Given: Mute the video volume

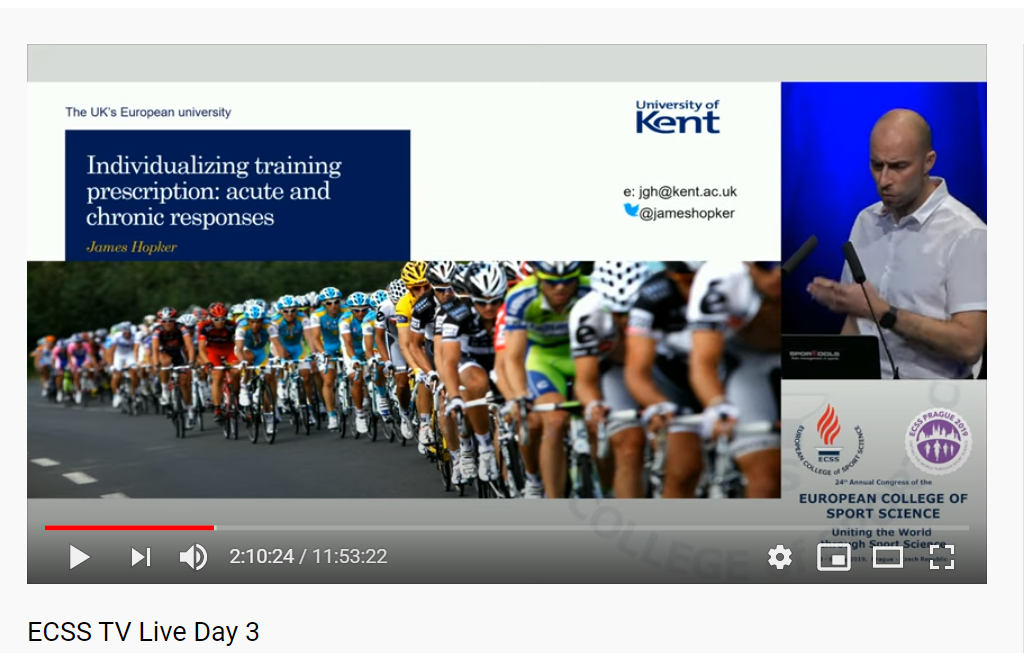Looking at the screenshot, I should (x=193, y=557).
